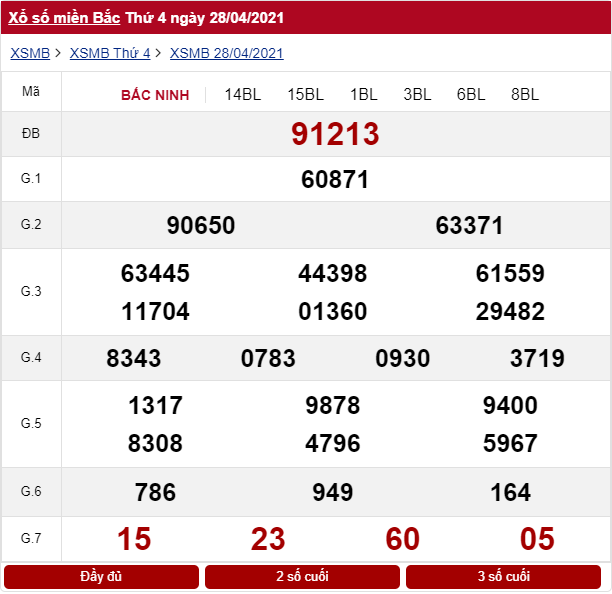This screenshot has height=594, width=612.
Task: Click the G.5 number 5967
Action: [x=510, y=443]
